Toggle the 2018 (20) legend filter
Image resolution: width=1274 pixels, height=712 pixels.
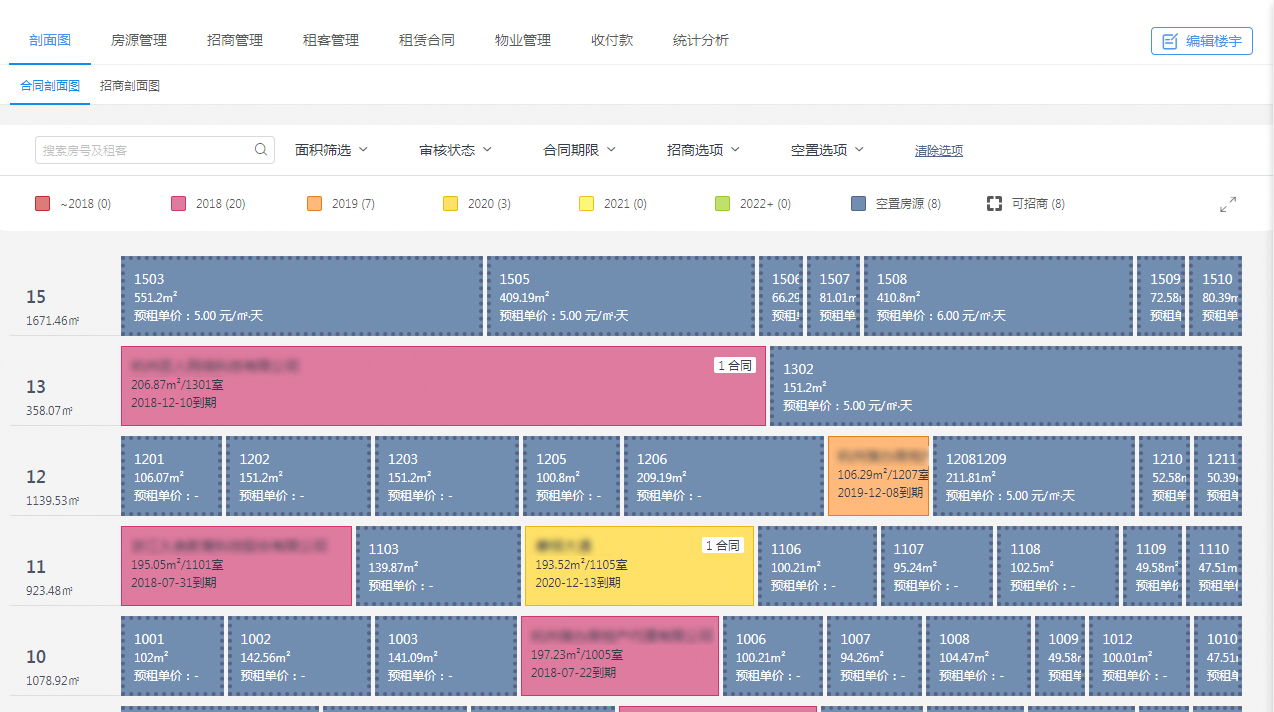point(208,204)
